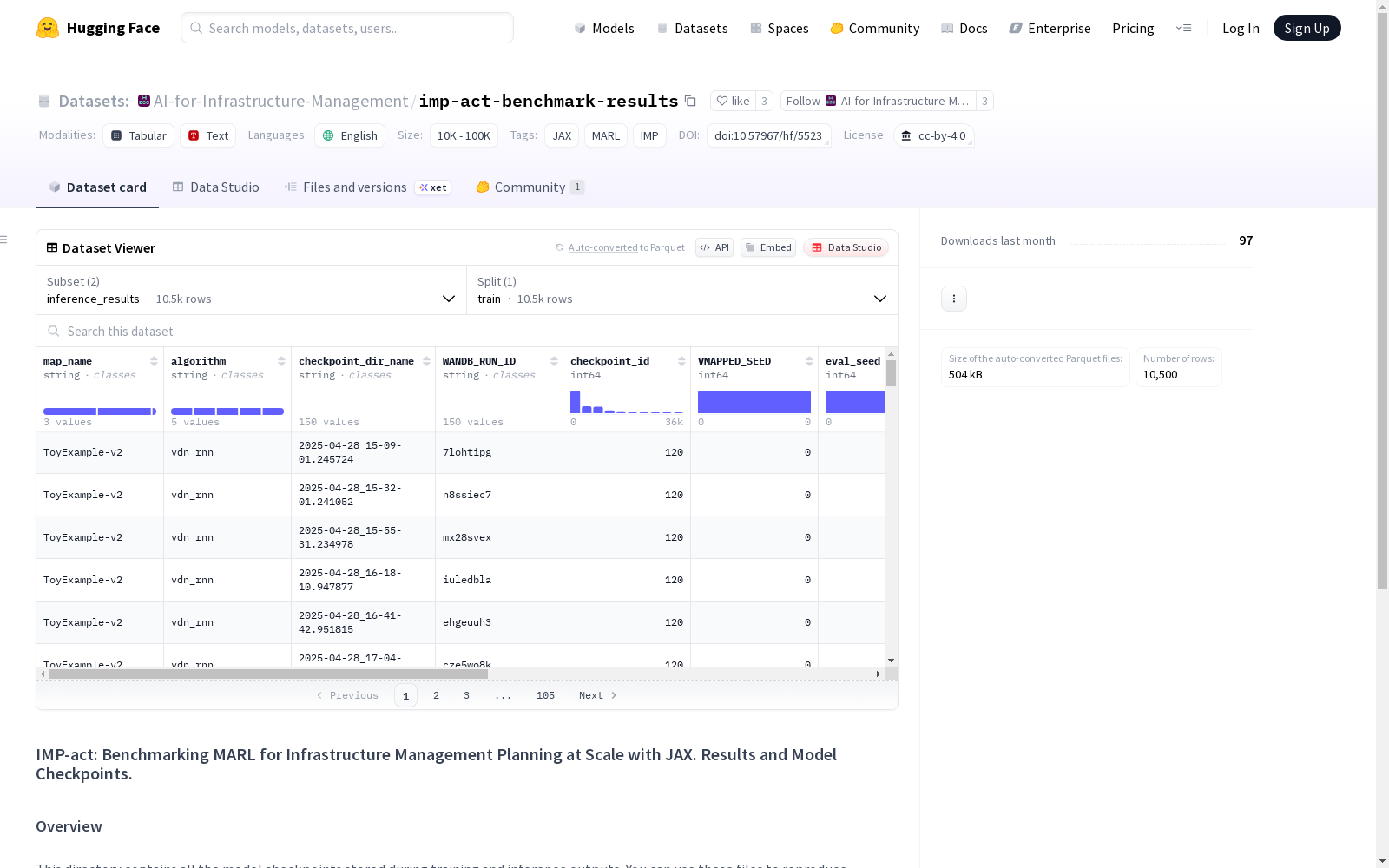Open the API button in Dataset Viewer

pyautogui.click(x=714, y=247)
